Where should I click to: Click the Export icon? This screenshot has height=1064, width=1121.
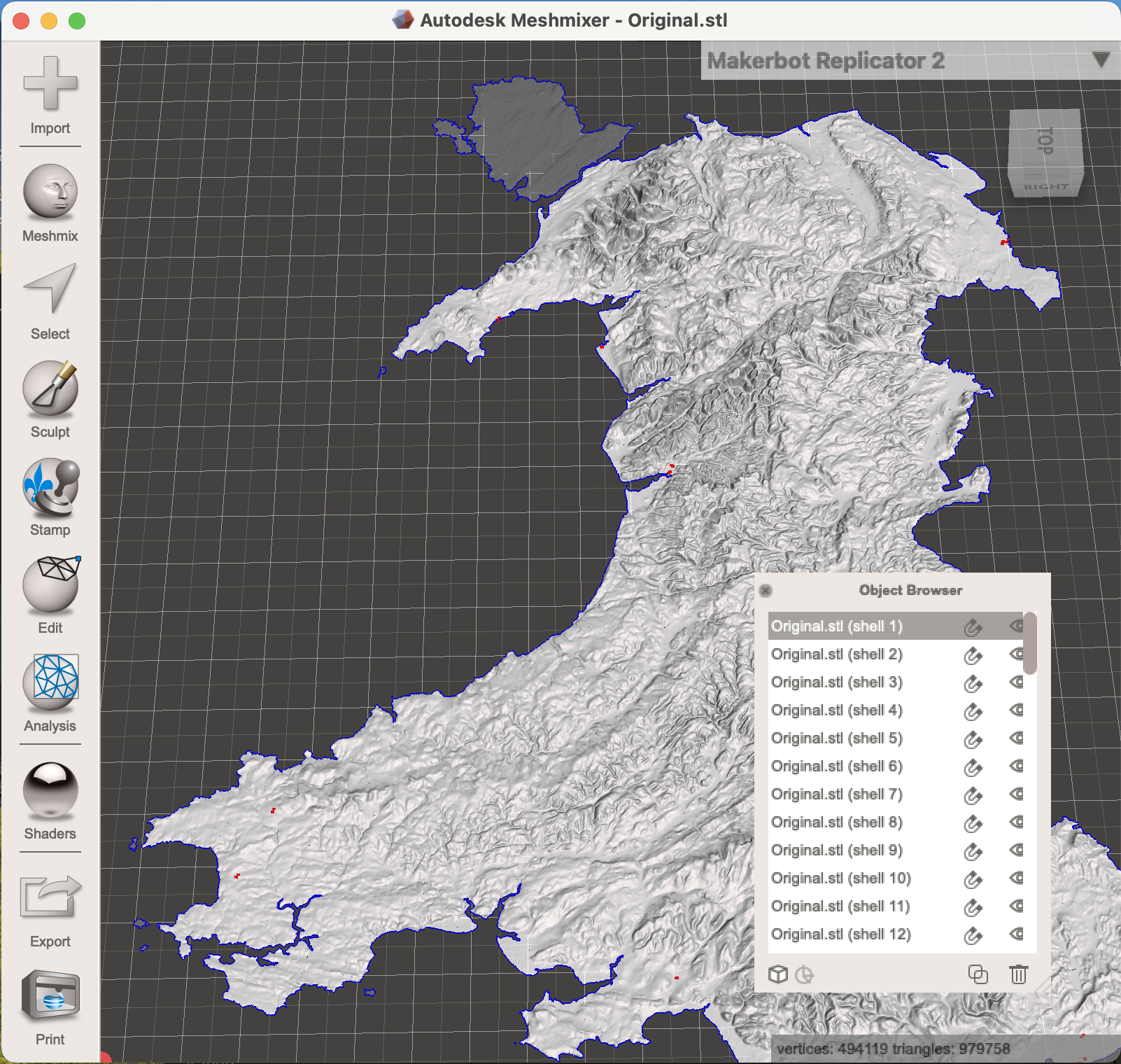pos(50,897)
